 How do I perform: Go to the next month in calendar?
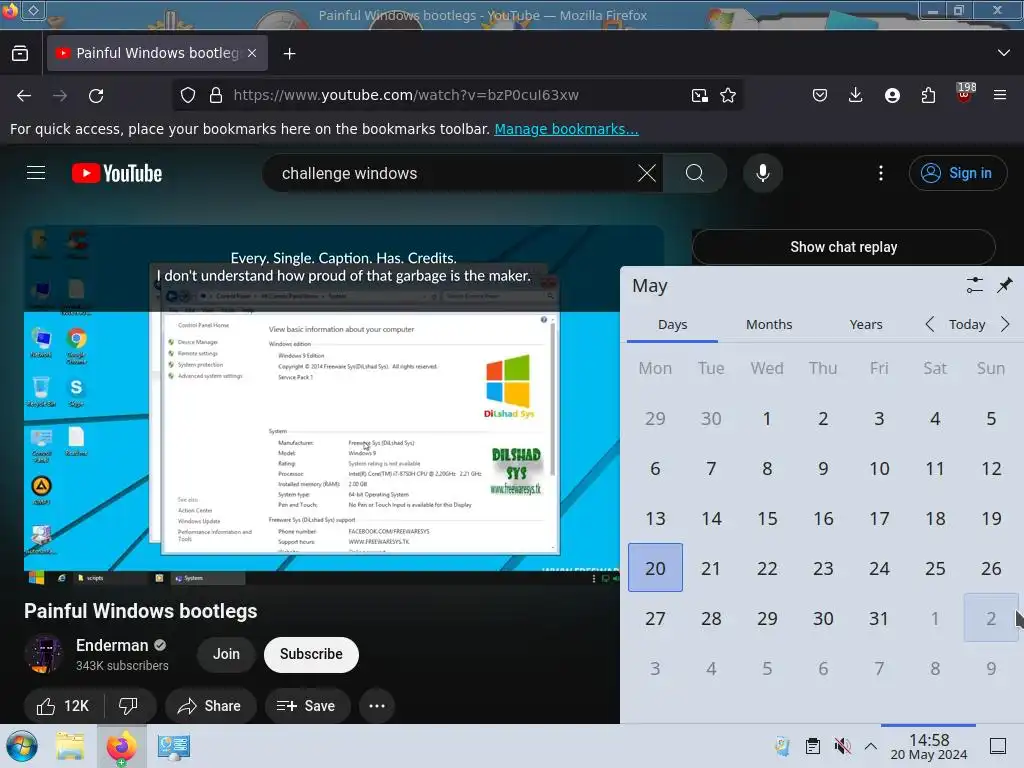pyautogui.click(x=1004, y=324)
